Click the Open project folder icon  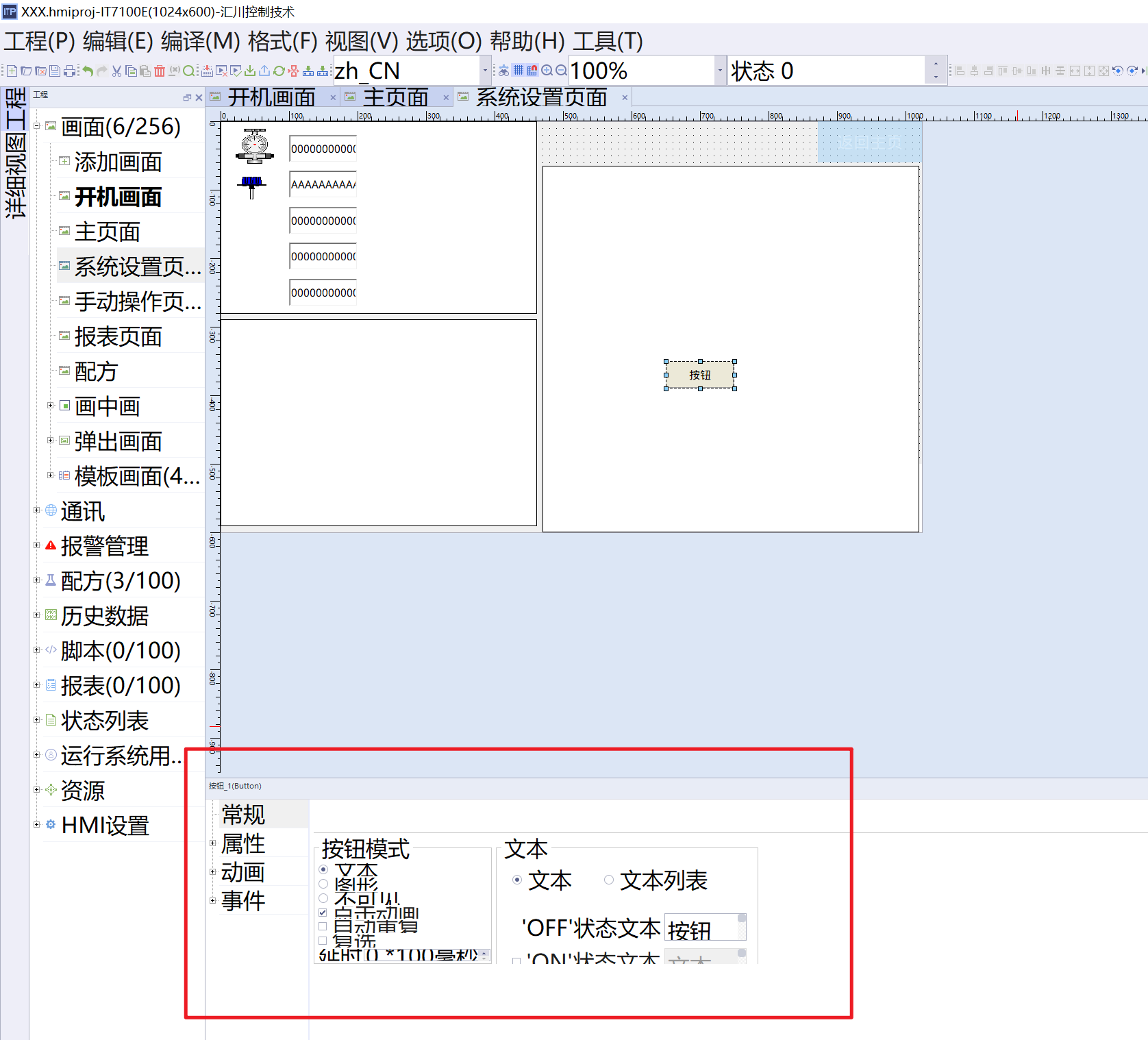point(26,71)
